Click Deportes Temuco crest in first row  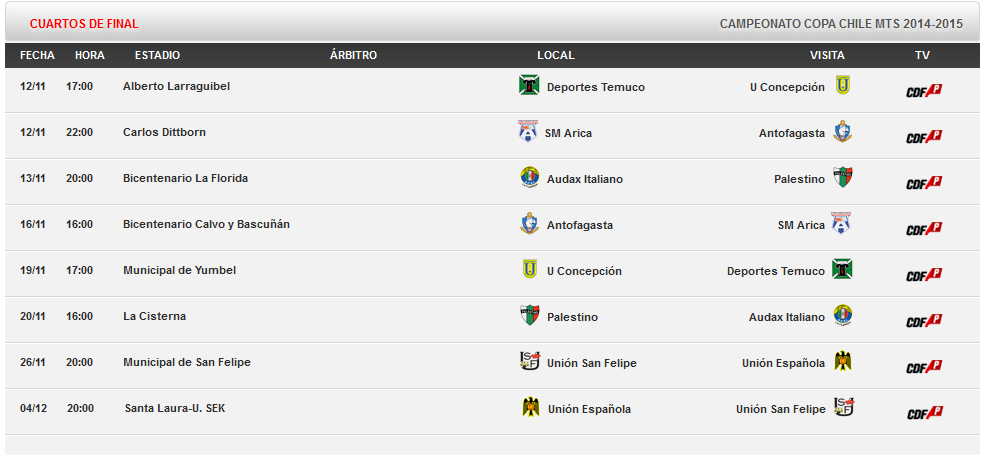click(529, 85)
